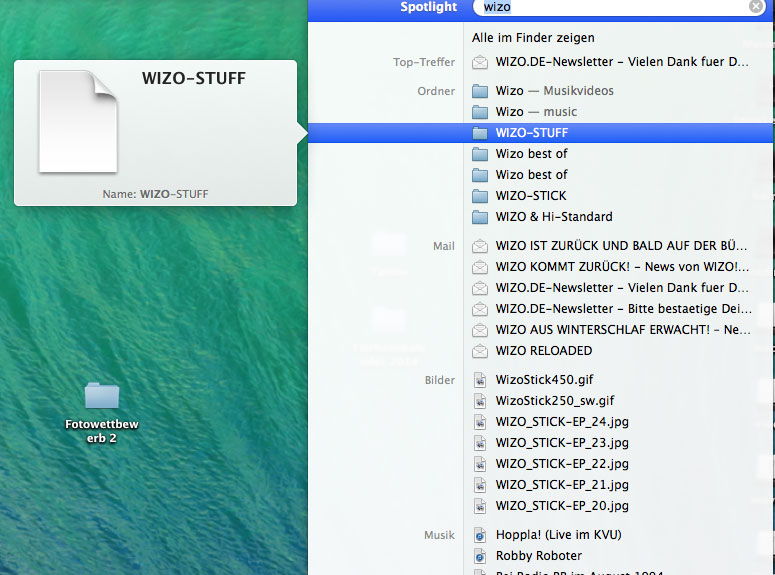Open WIZO_STICK-EP_20.jpg image result
775x575 pixels.
pyautogui.click(x=562, y=506)
